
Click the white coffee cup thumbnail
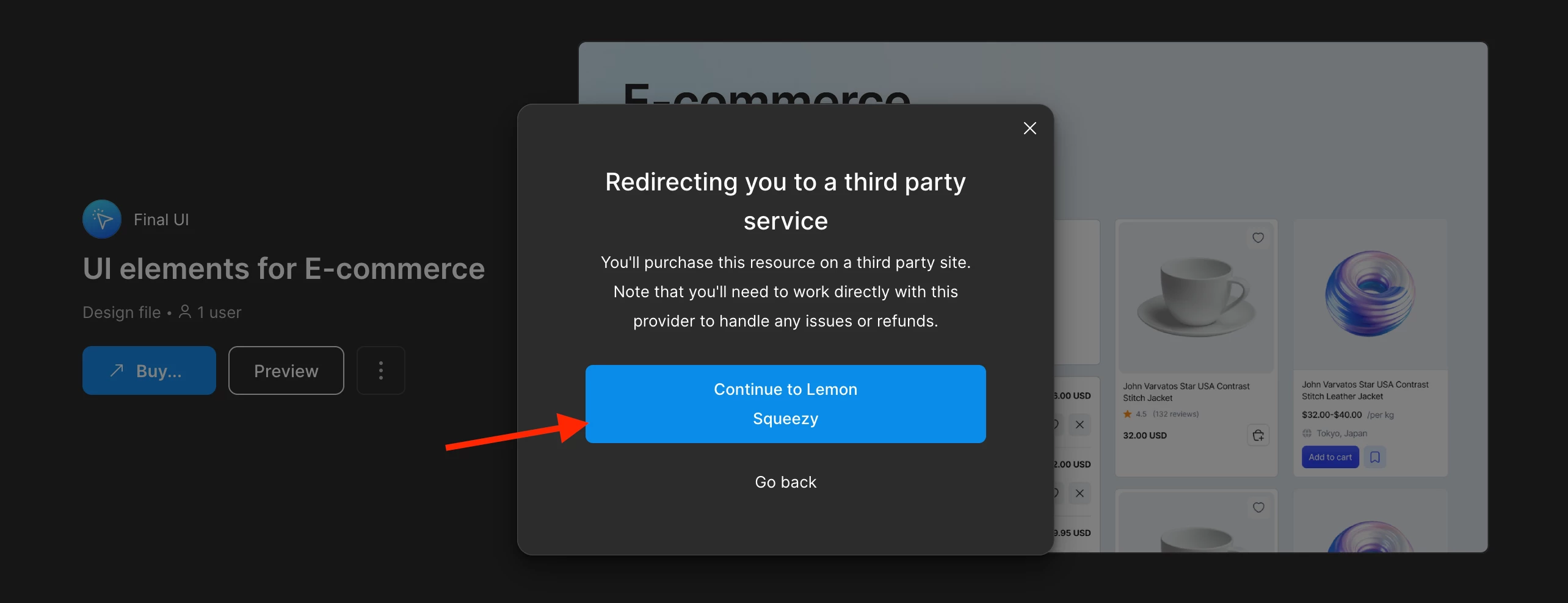(x=1194, y=296)
